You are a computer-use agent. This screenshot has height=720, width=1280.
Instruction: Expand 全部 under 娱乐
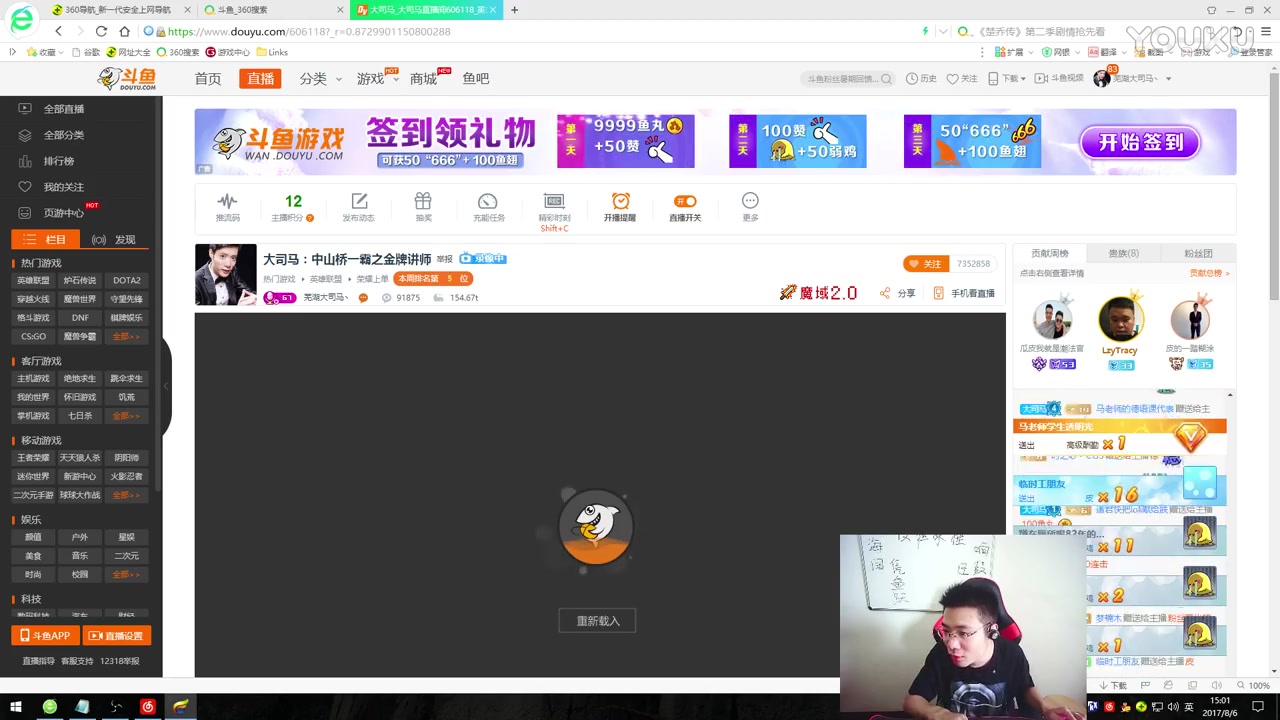126,575
